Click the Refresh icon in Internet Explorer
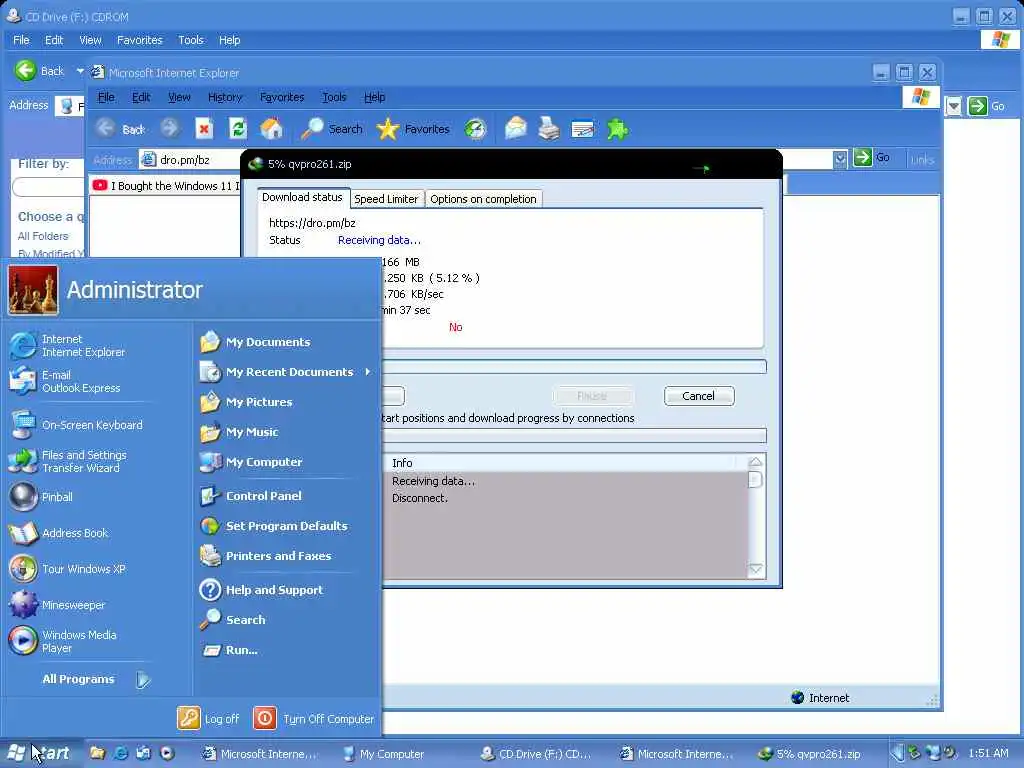 [238, 129]
